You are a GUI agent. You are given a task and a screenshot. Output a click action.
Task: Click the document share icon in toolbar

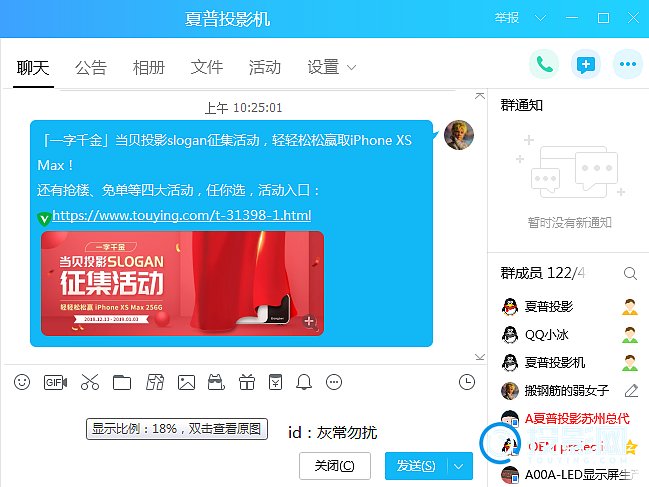tap(155, 382)
